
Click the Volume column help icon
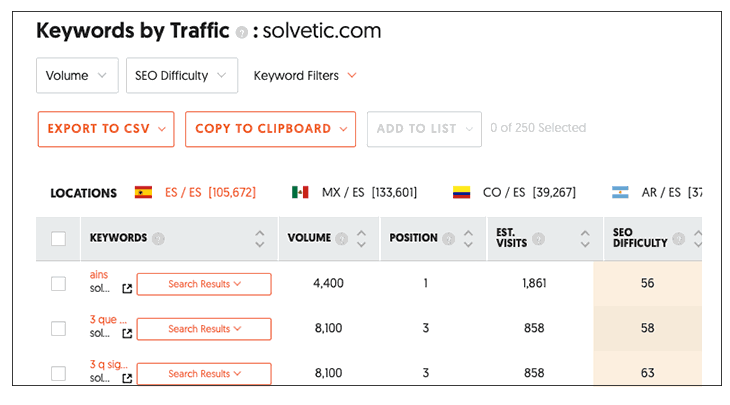(342, 239)
